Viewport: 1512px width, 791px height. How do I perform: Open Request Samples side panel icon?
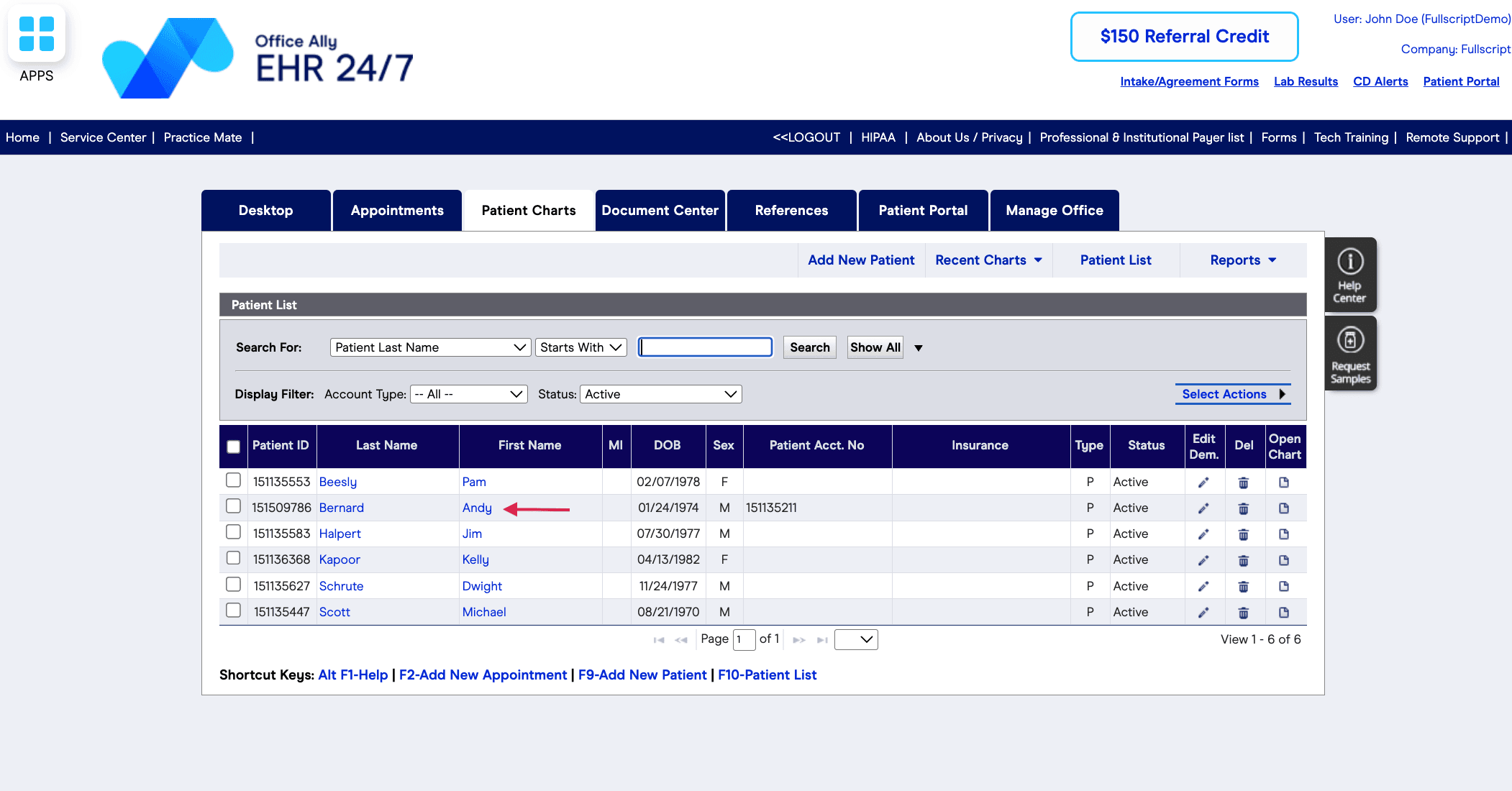(x=1350, y=353)
